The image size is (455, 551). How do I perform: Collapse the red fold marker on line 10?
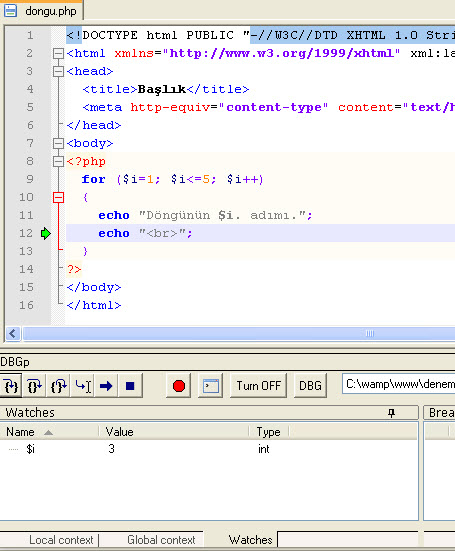point(58,197)
